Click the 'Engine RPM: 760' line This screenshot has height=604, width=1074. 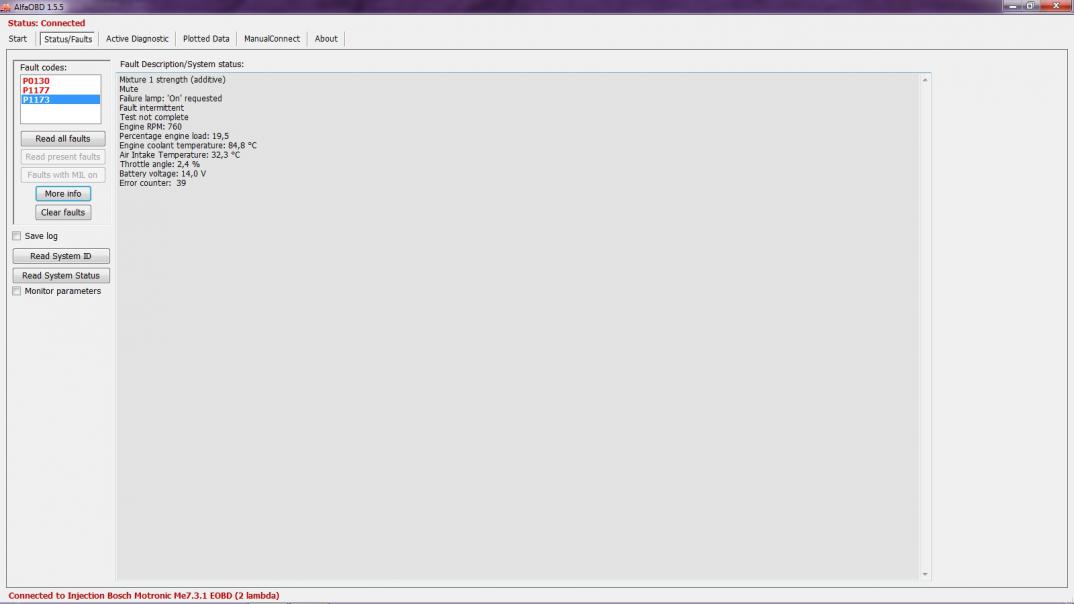pos(151,127)
